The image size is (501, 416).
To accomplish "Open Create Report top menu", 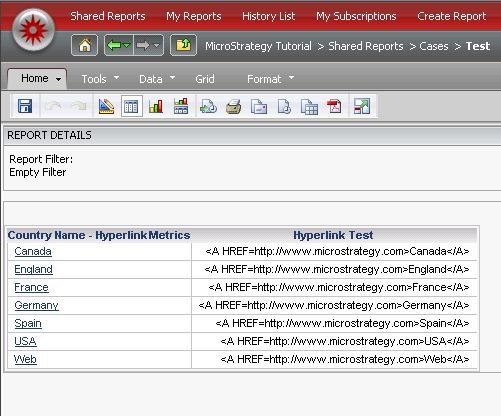I will [x=452, y=16].
